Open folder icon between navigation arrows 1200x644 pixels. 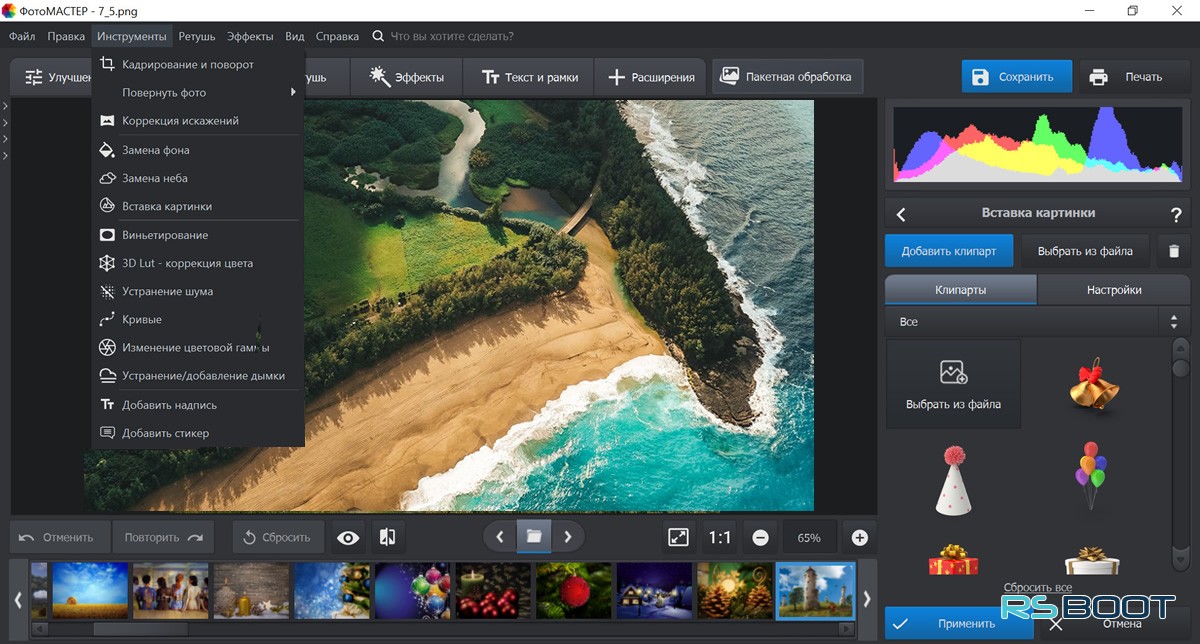click(534, 537)
